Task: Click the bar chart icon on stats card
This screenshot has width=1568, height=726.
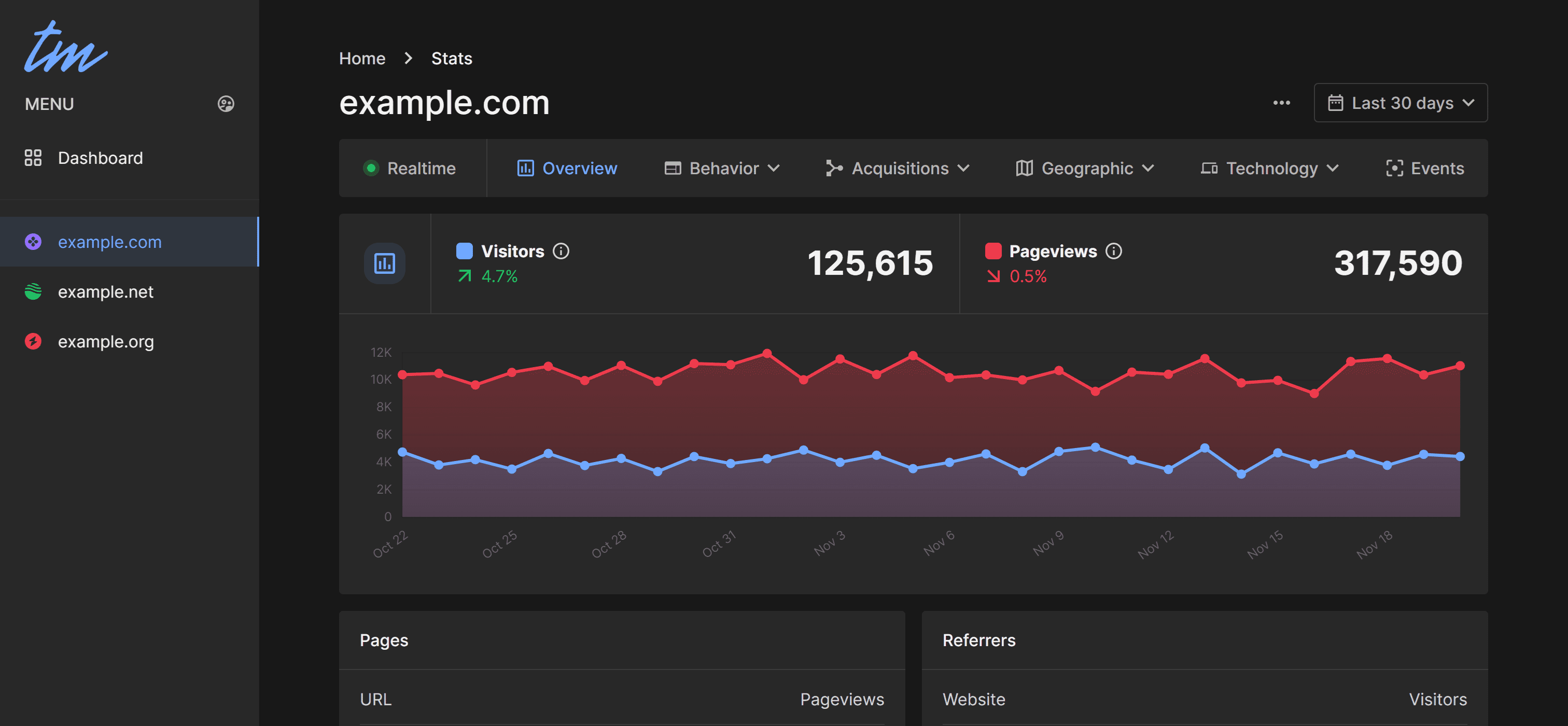Action: pyautogui.click(x=384, y=263)
